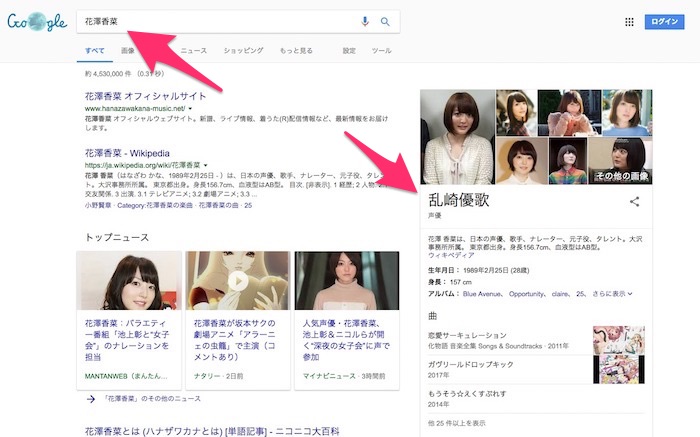This screenshot has width=700, height=437.
Task: Open the ツール search tools
Action: pos(381,50)
